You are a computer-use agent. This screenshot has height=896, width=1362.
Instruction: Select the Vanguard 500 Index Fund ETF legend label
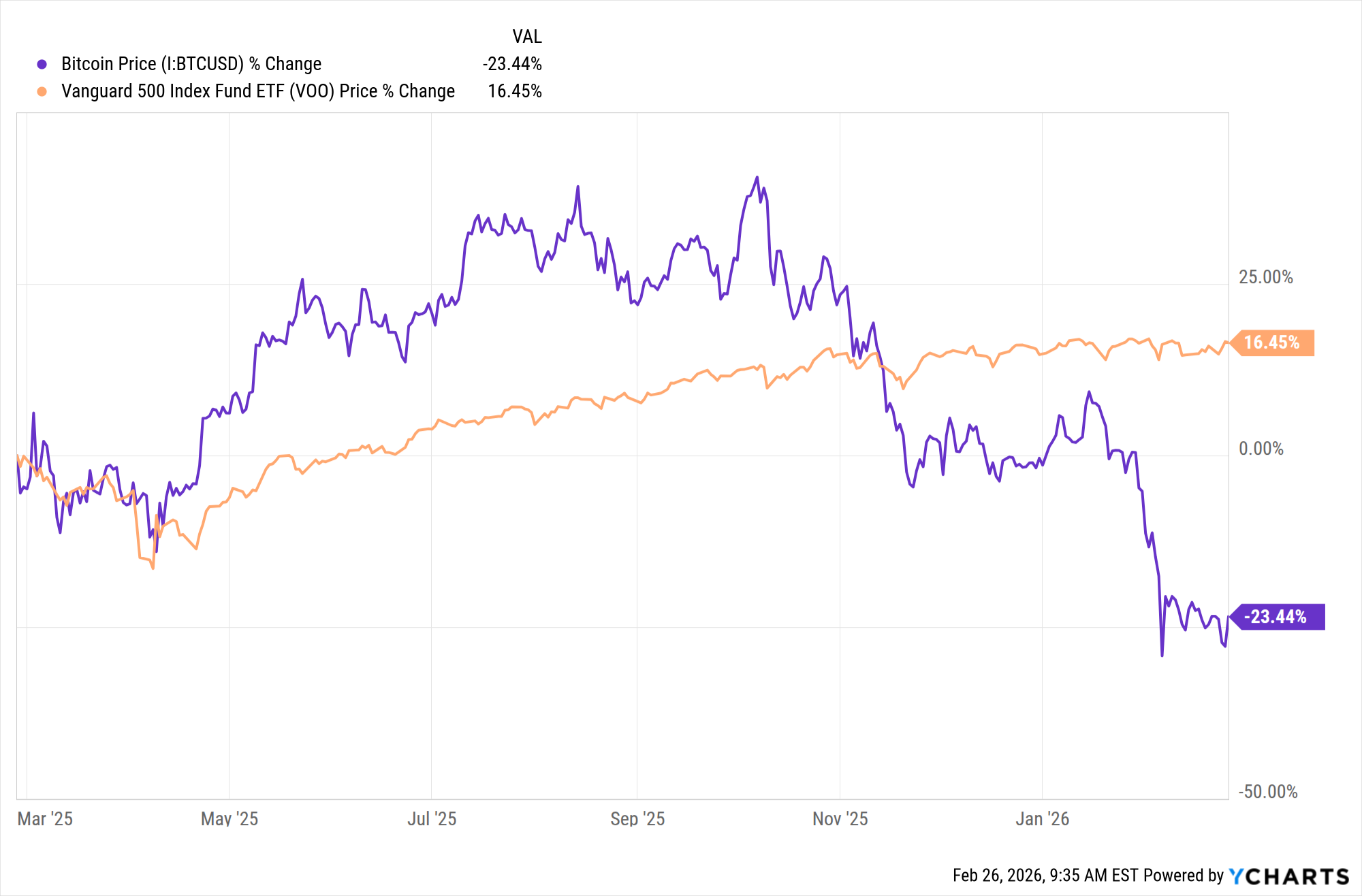[258, 91]
